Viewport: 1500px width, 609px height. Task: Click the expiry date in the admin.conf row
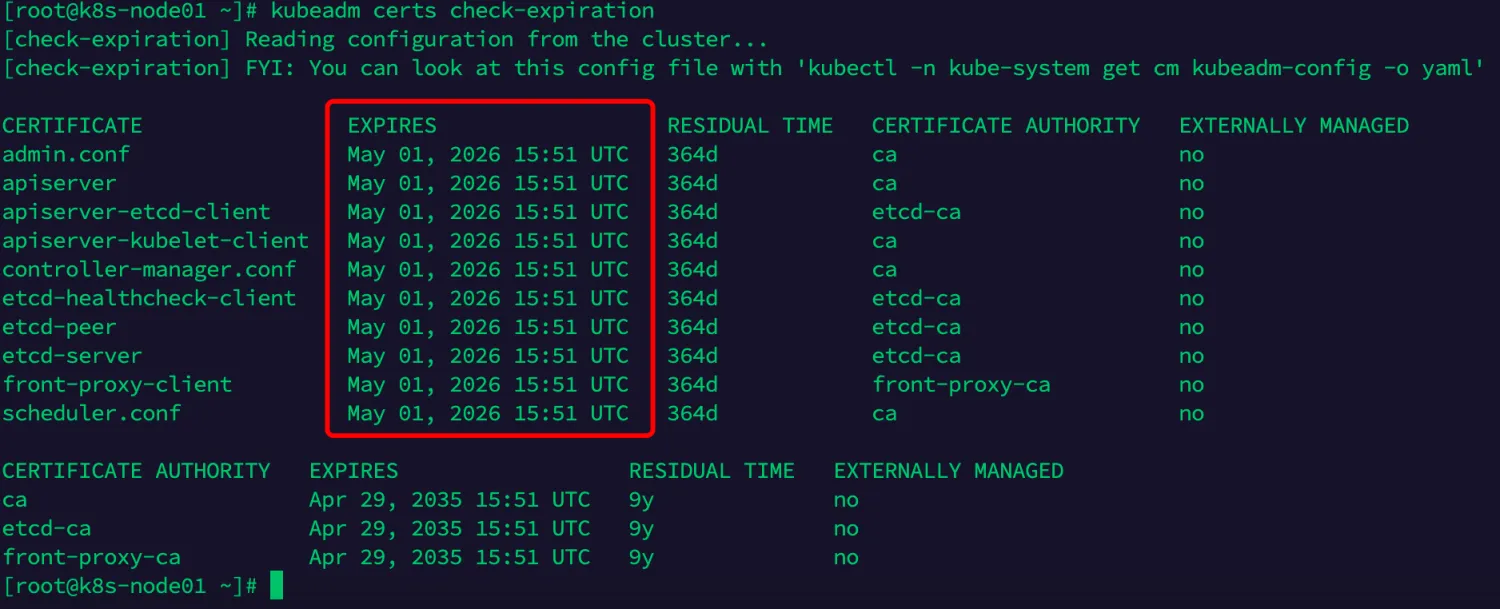point(488,154)
